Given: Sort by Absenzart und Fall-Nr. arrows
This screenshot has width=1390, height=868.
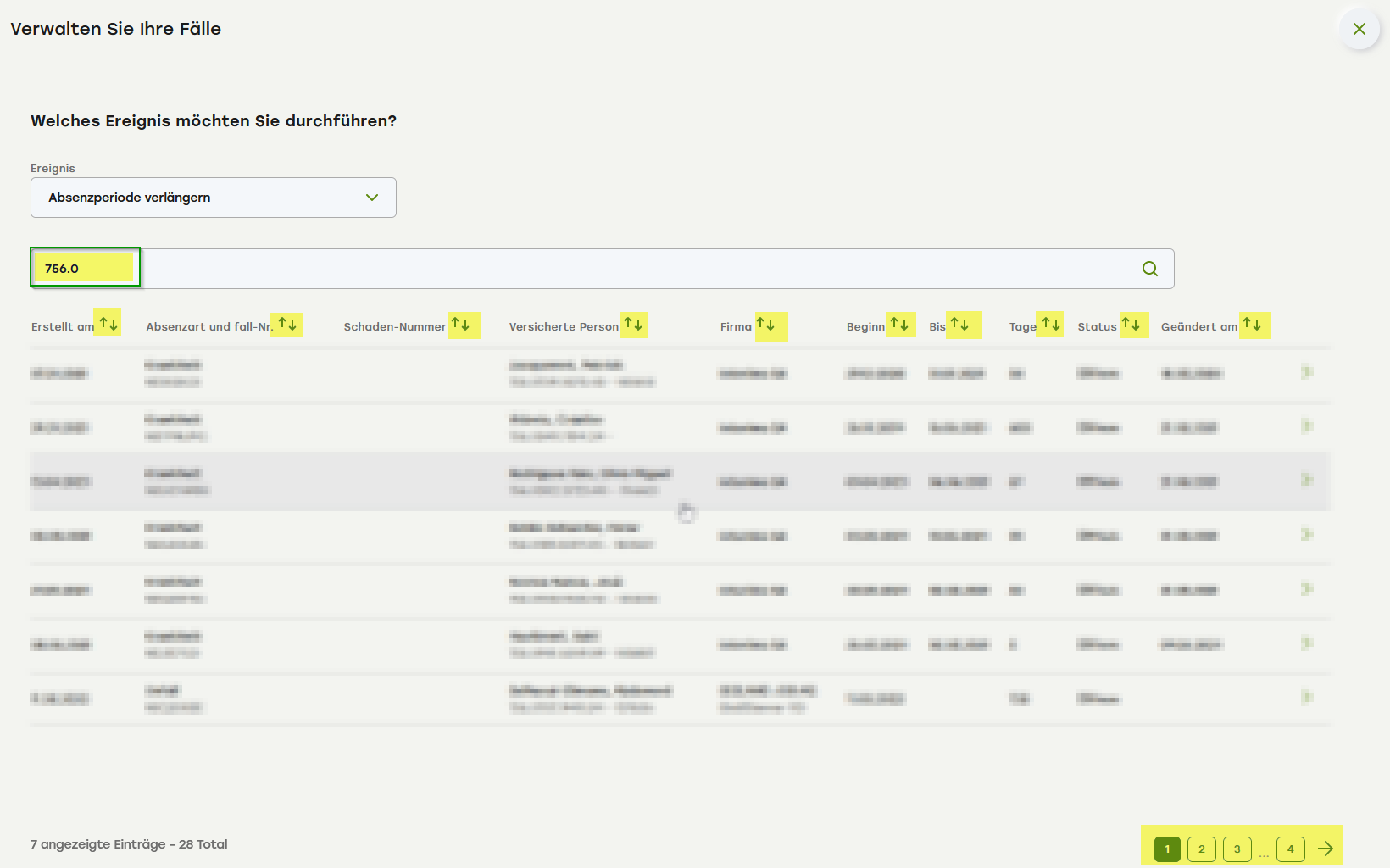Looking at the screenshot, I should pos(287,324).
